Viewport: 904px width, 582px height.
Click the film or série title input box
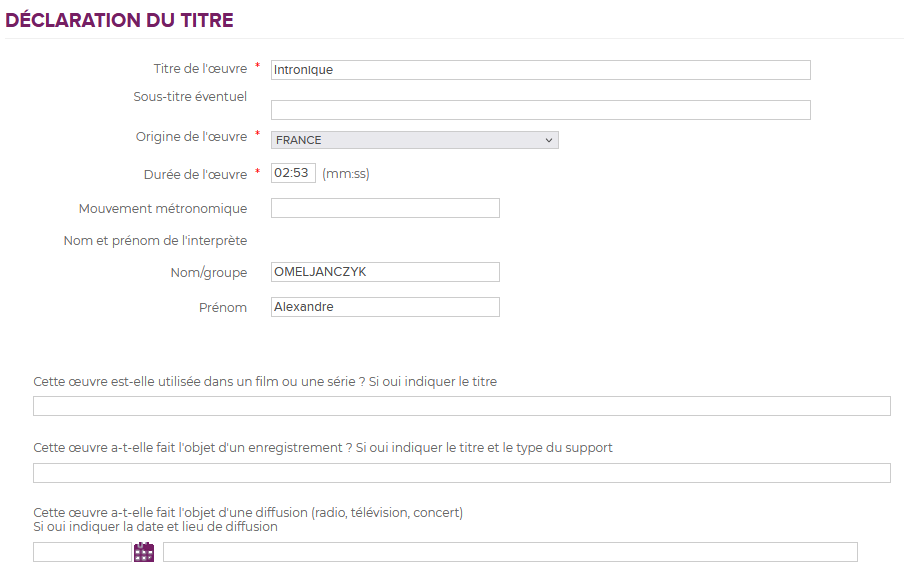[462, 406]
